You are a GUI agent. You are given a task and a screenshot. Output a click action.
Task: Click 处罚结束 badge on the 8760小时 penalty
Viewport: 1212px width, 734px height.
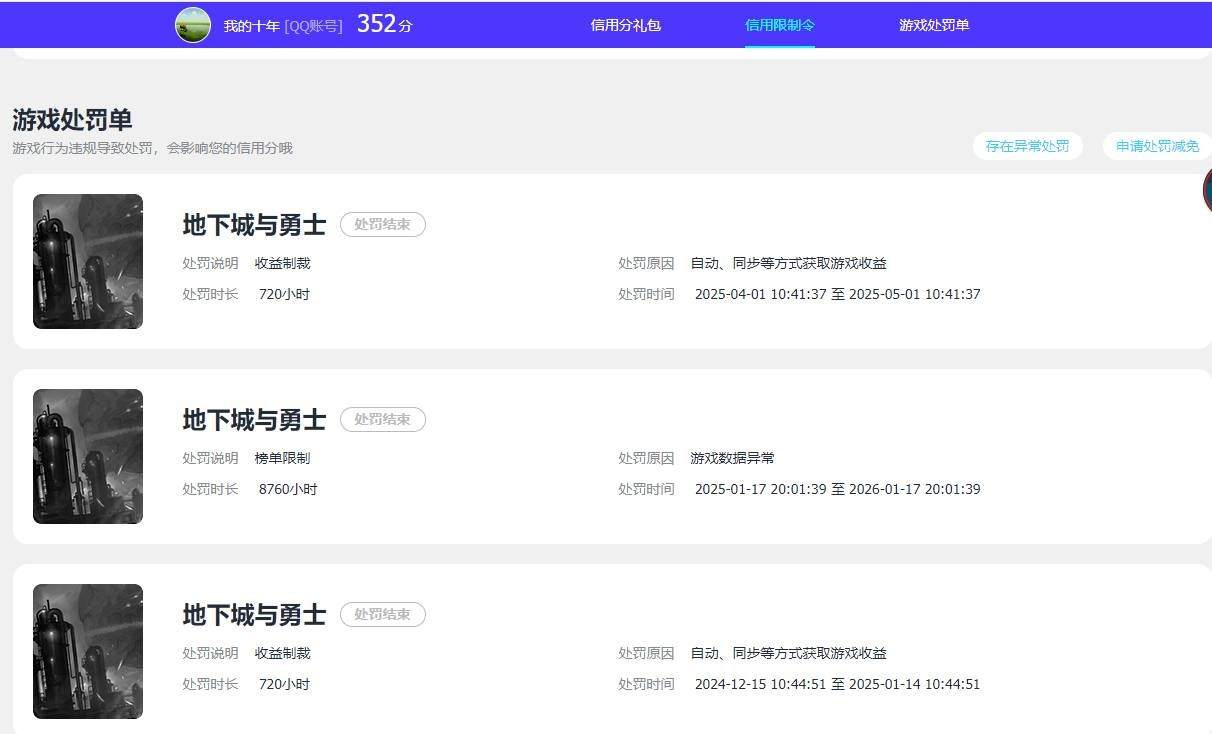coord(383,419)
